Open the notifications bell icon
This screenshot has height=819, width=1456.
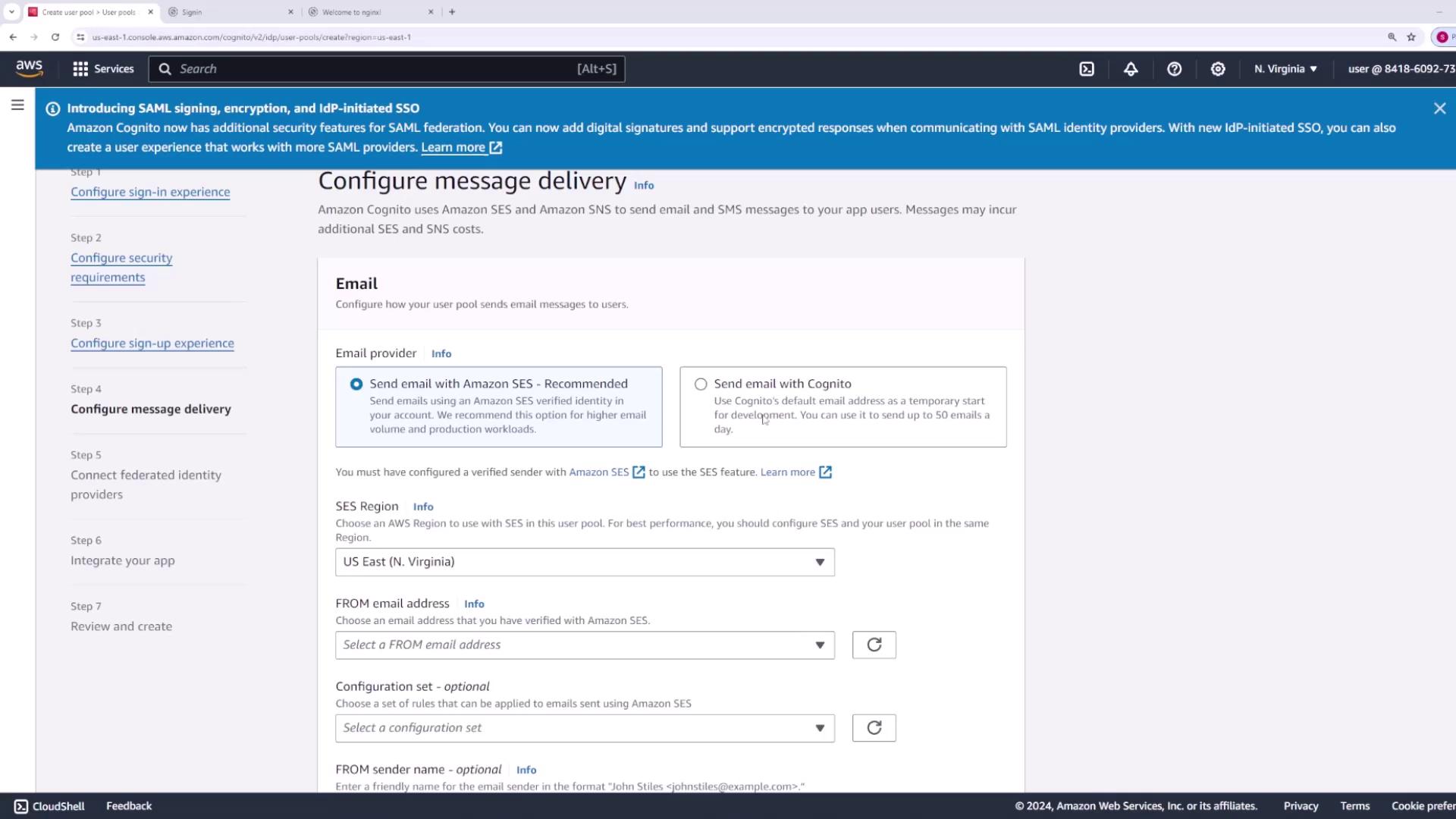click(1131, 69)
